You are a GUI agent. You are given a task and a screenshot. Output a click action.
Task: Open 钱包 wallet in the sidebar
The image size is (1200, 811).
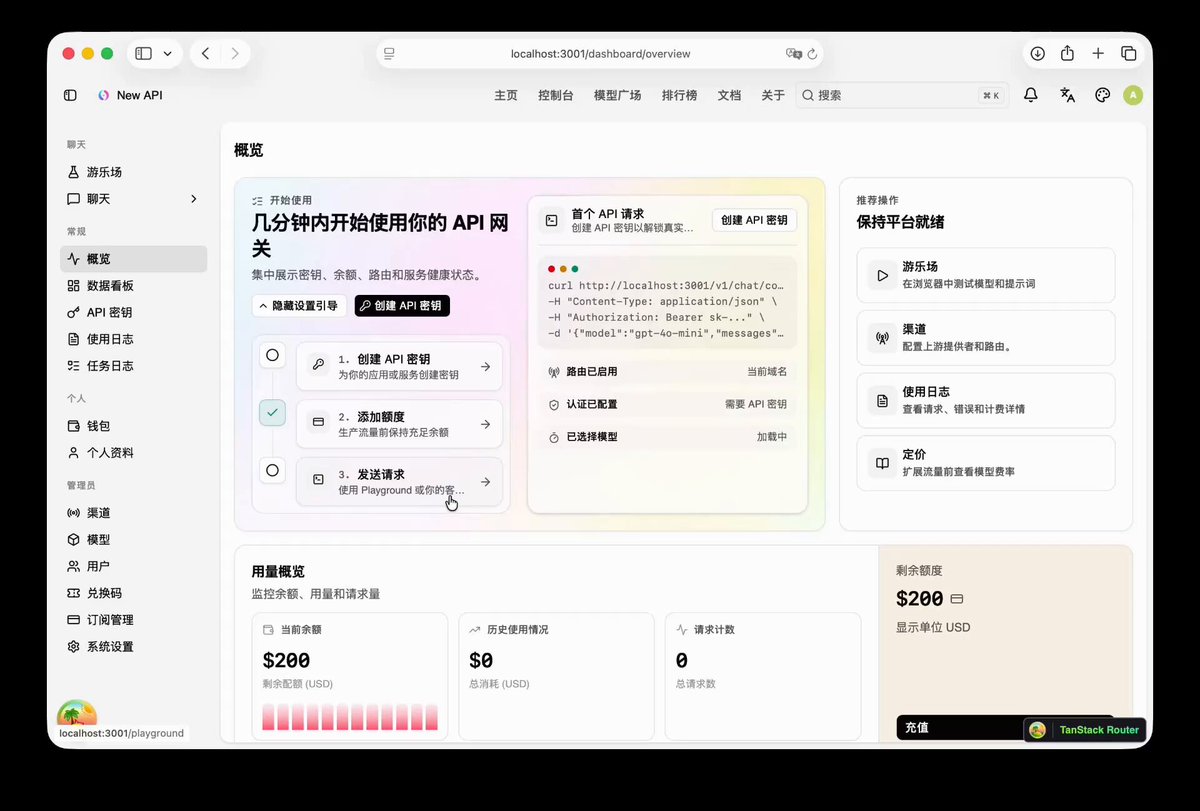[133, 426]
